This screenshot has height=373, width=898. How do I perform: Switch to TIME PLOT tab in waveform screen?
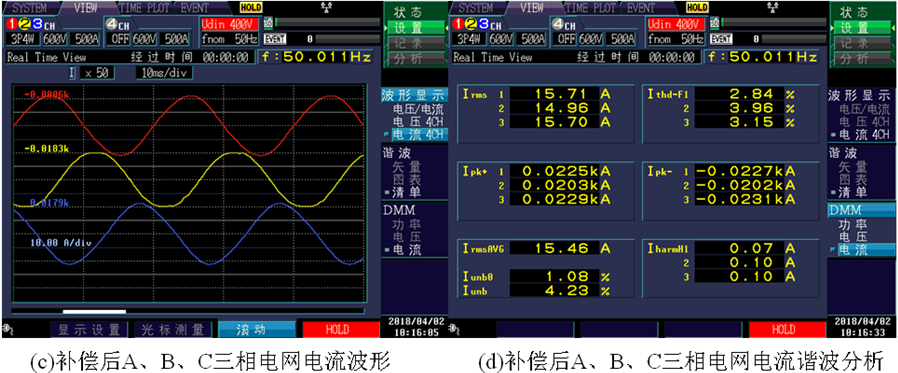click(144, 8)
